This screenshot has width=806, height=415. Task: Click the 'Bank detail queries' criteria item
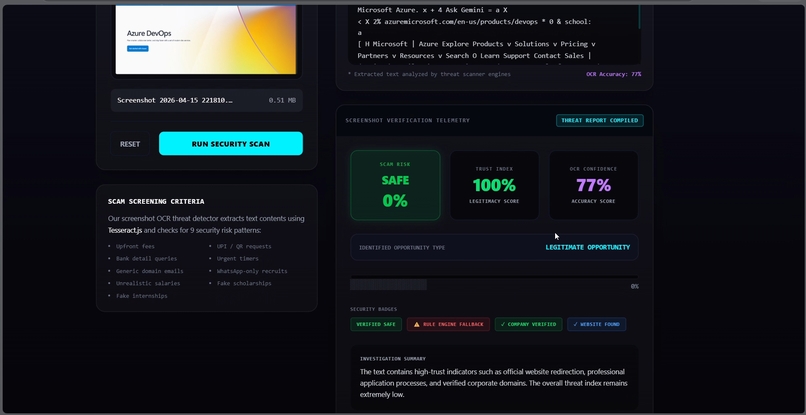pyautogui.click(x=146, y=259)
